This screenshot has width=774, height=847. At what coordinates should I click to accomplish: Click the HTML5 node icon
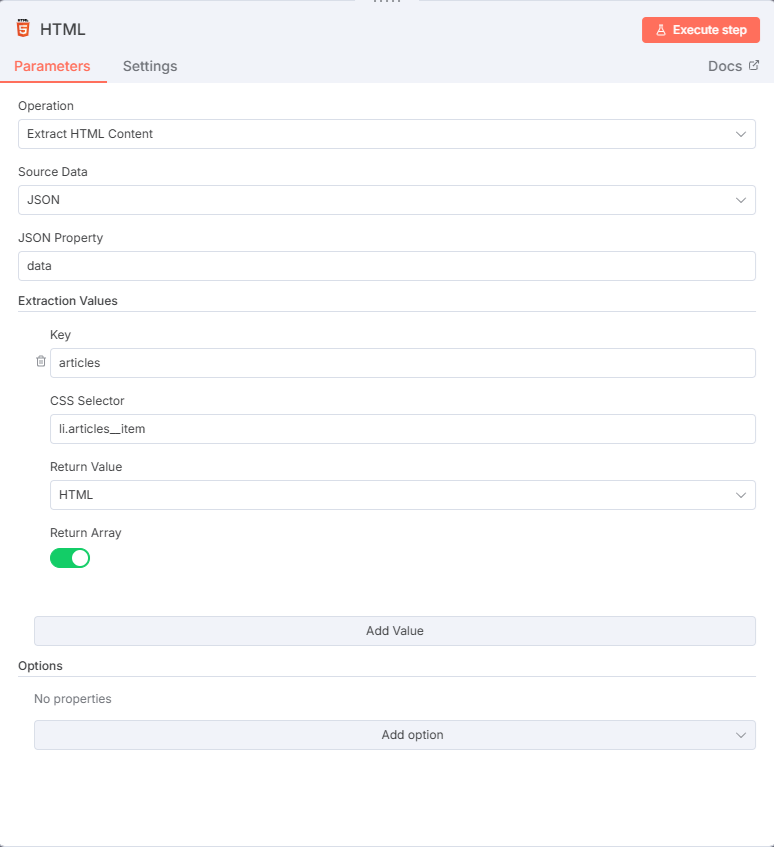[23, 29]
